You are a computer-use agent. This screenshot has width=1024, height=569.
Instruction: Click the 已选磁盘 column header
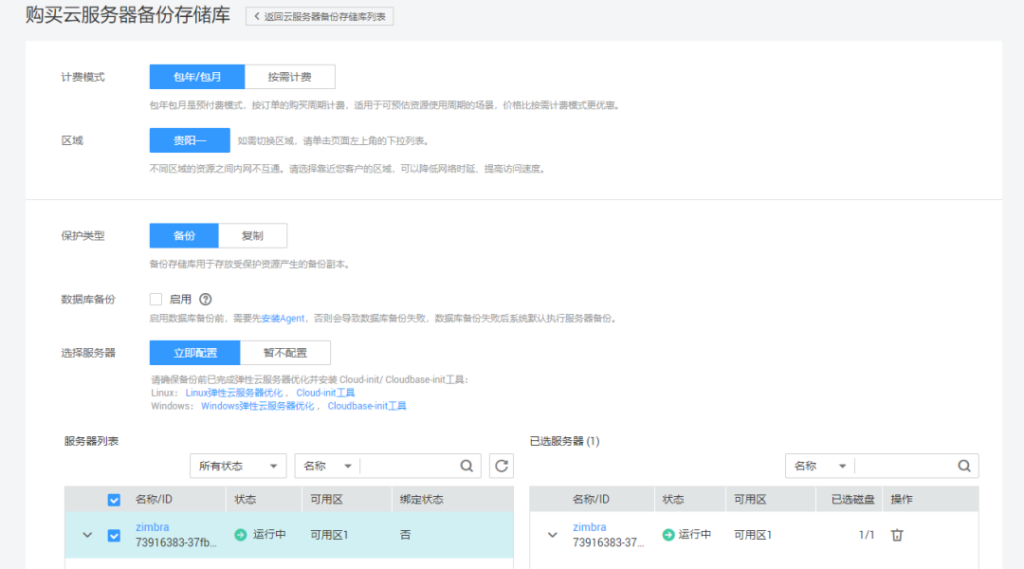(852, 500)
